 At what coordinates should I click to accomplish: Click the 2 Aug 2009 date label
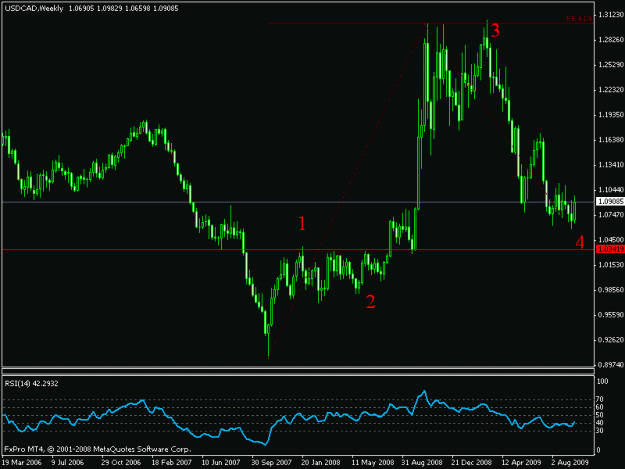(x=569, y=462)
